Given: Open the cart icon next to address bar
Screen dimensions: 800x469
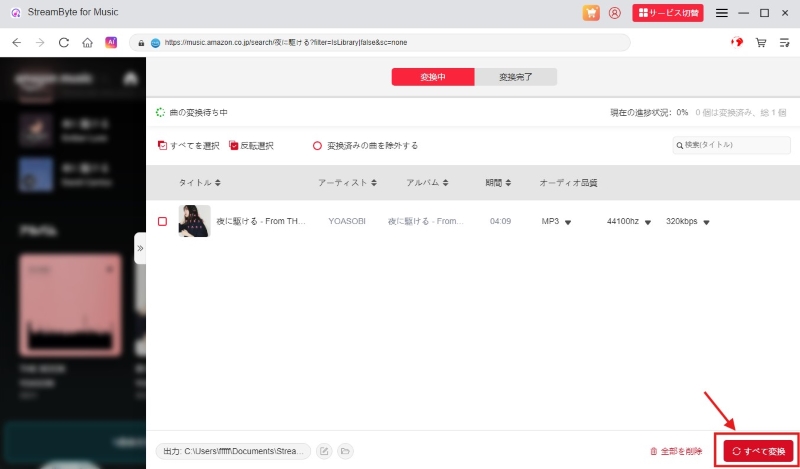Looking at the screenshot, I should point(761,43).
